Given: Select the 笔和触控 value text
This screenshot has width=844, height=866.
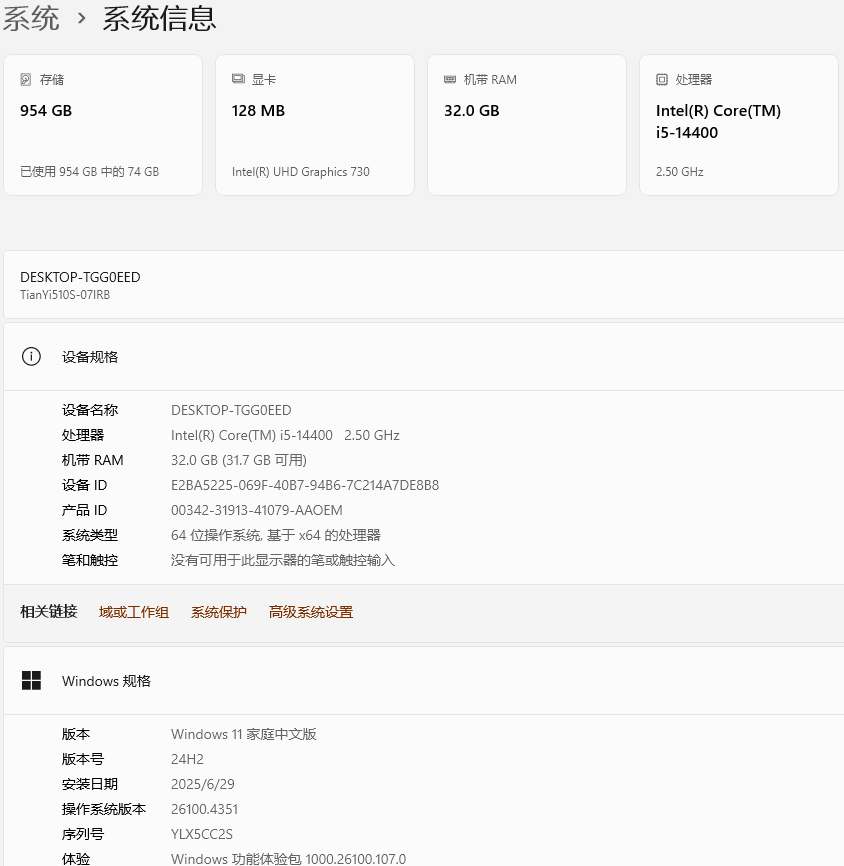Looking at the screenshot, I should coord(283,560).
